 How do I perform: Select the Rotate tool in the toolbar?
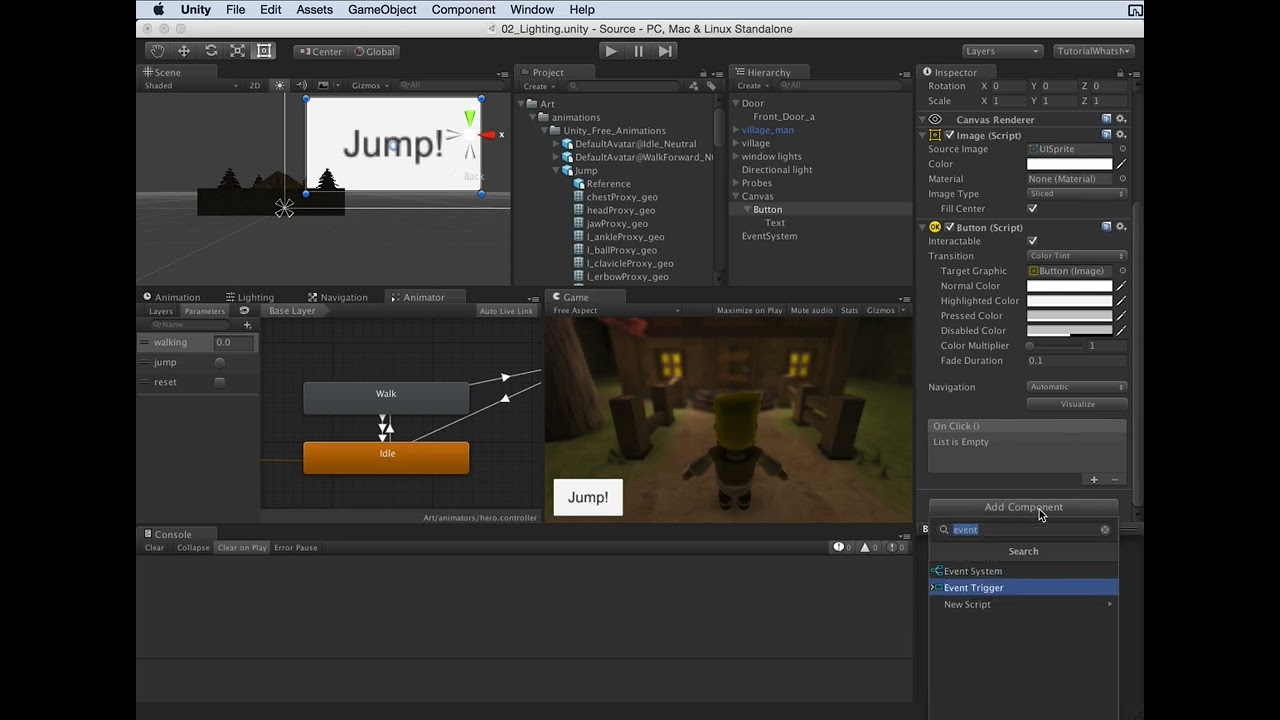(x=211, y=51)
